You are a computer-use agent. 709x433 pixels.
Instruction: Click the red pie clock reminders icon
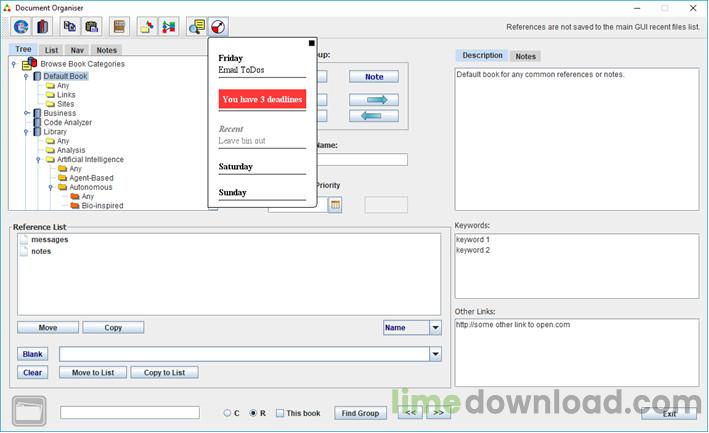tap(218, 27)
